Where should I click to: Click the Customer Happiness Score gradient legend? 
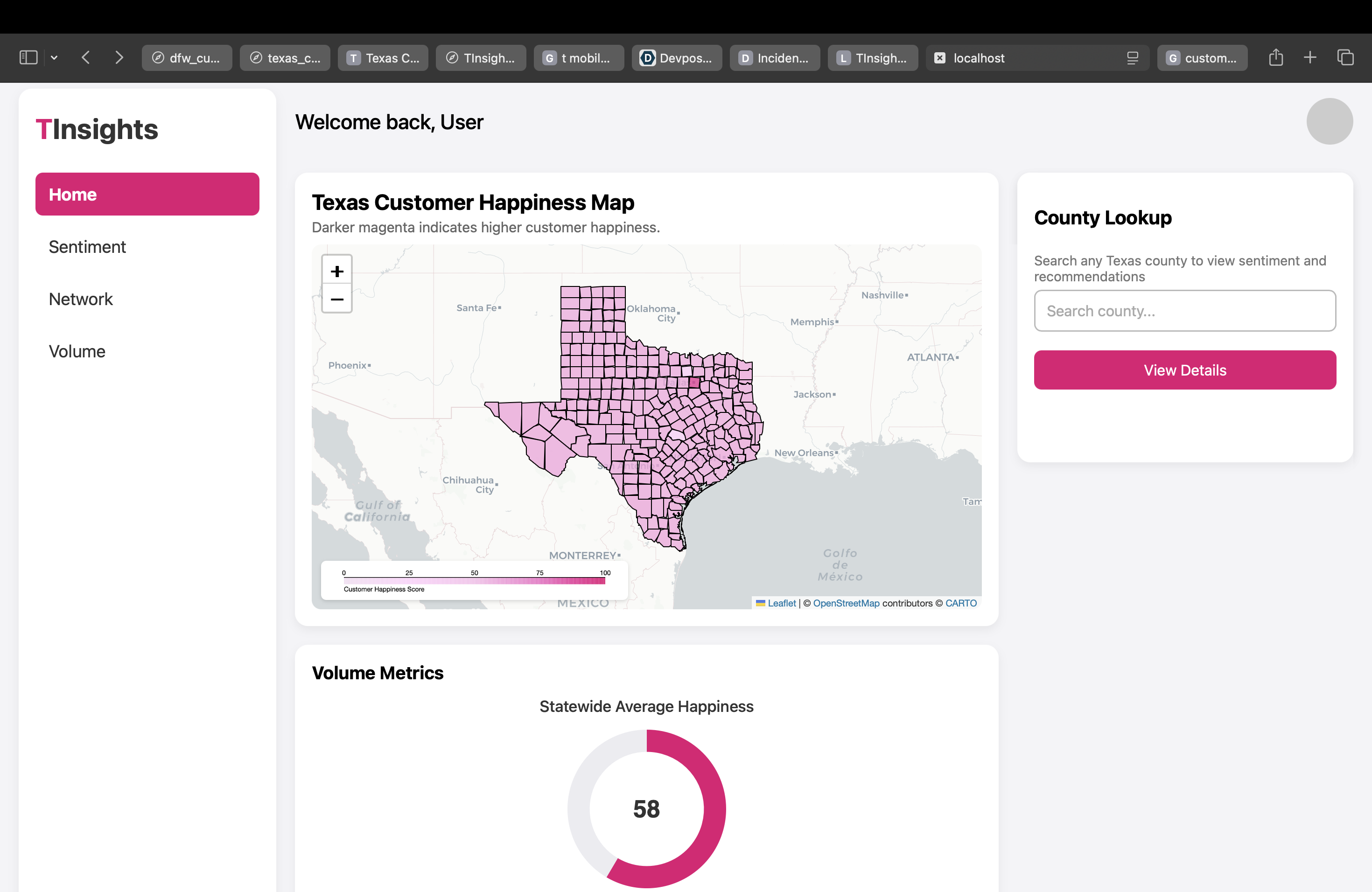474,581
